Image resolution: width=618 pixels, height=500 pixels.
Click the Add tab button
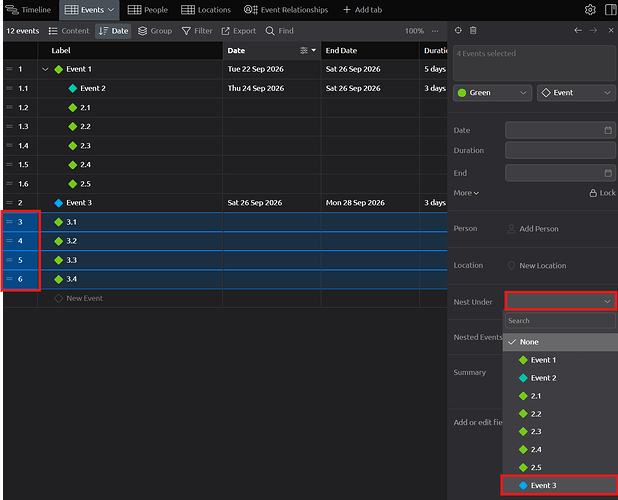tap(362, 10)
